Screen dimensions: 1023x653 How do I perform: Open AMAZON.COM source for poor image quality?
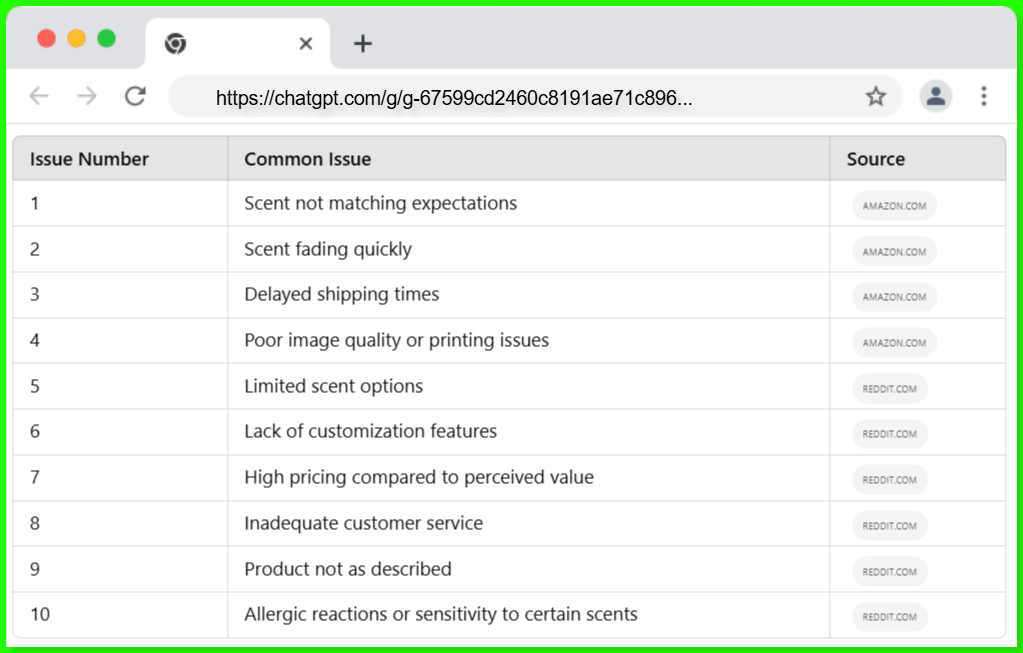(894, 343)
